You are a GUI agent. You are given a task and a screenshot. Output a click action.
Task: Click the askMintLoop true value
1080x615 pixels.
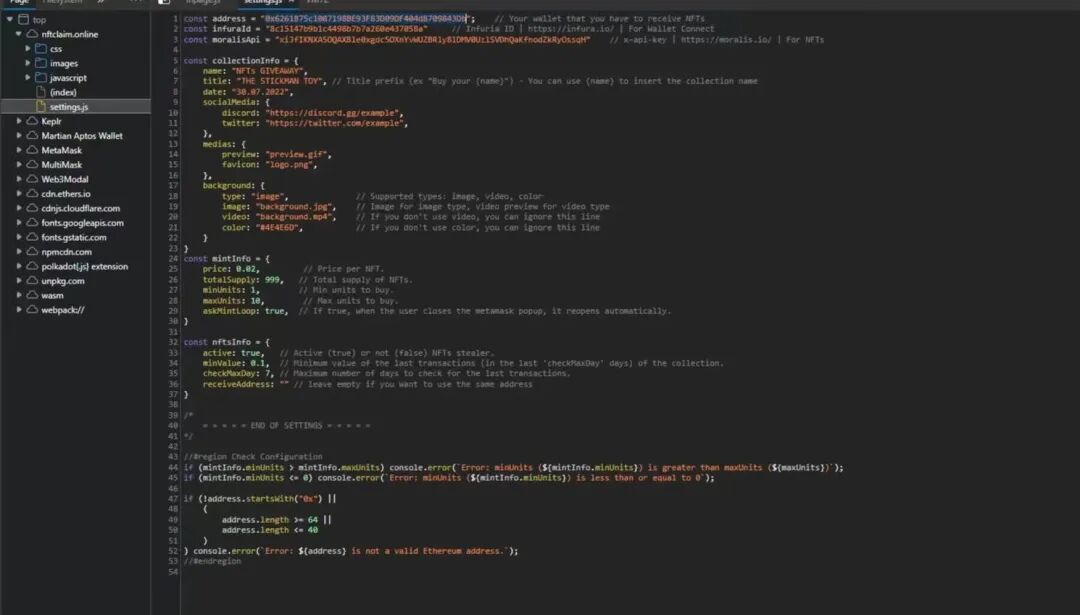[x=274, y=311]
